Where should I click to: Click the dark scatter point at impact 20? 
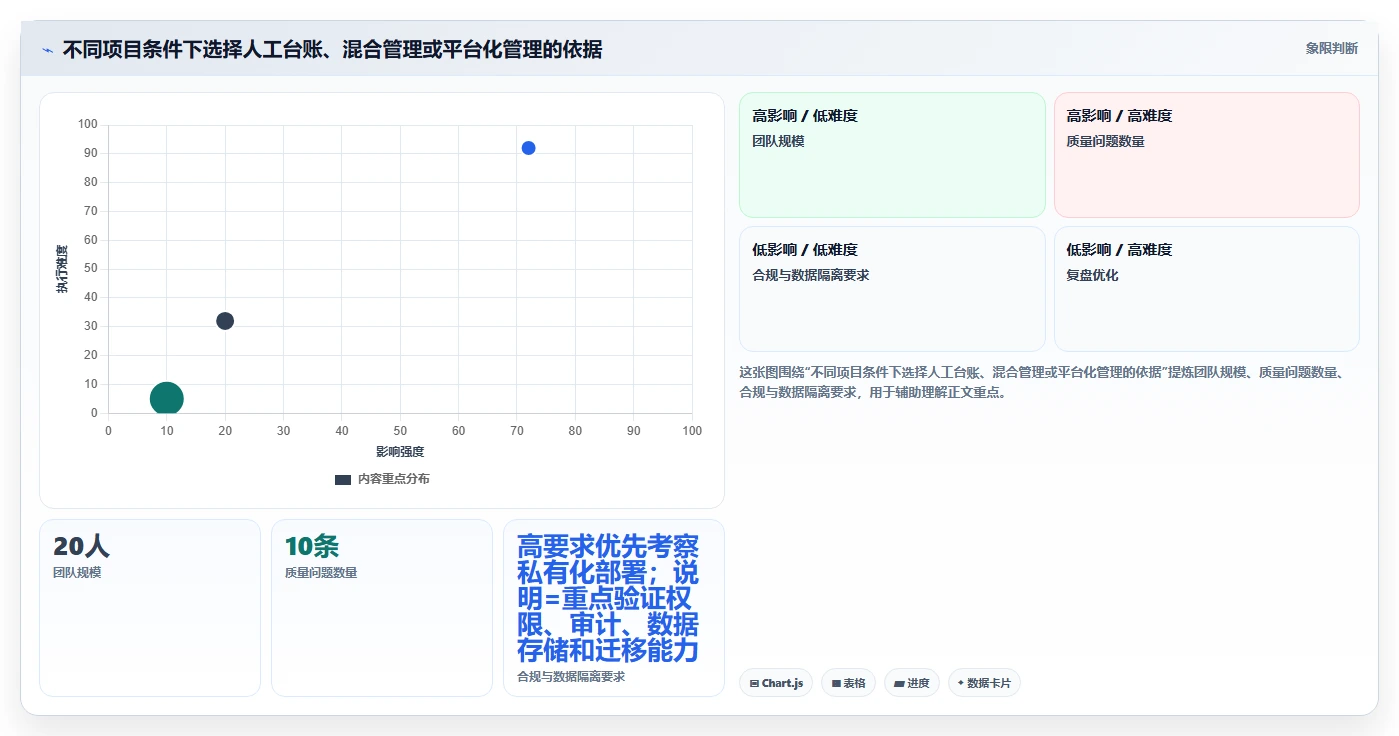pyautogui.click(x=225, y=321)
